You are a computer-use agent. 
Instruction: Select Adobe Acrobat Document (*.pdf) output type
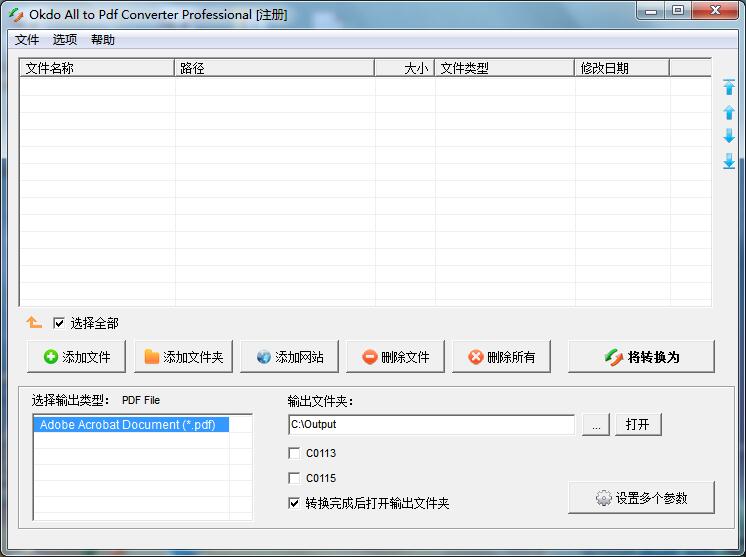(131, 424)
